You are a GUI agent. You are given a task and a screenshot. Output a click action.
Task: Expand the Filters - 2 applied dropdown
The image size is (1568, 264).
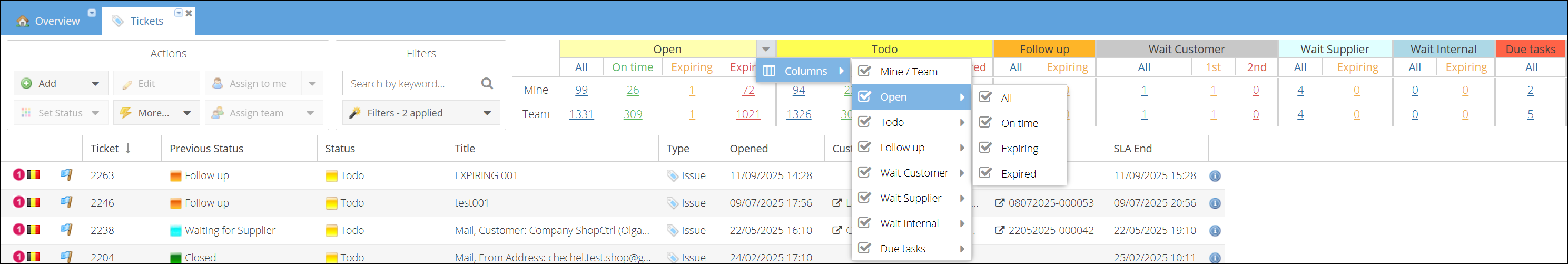[x=487, y=113]
